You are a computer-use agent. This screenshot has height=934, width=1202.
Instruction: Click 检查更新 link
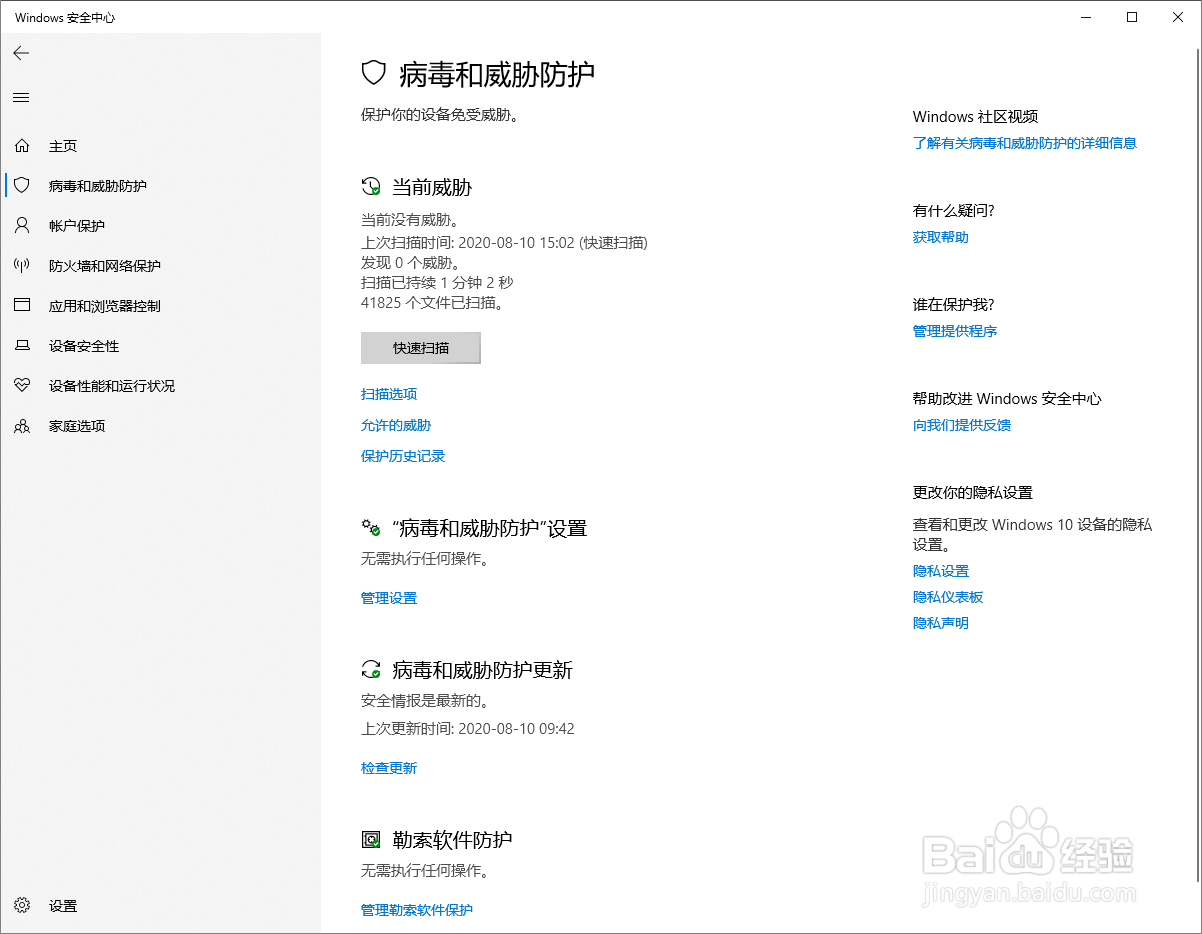click(389, 768)
